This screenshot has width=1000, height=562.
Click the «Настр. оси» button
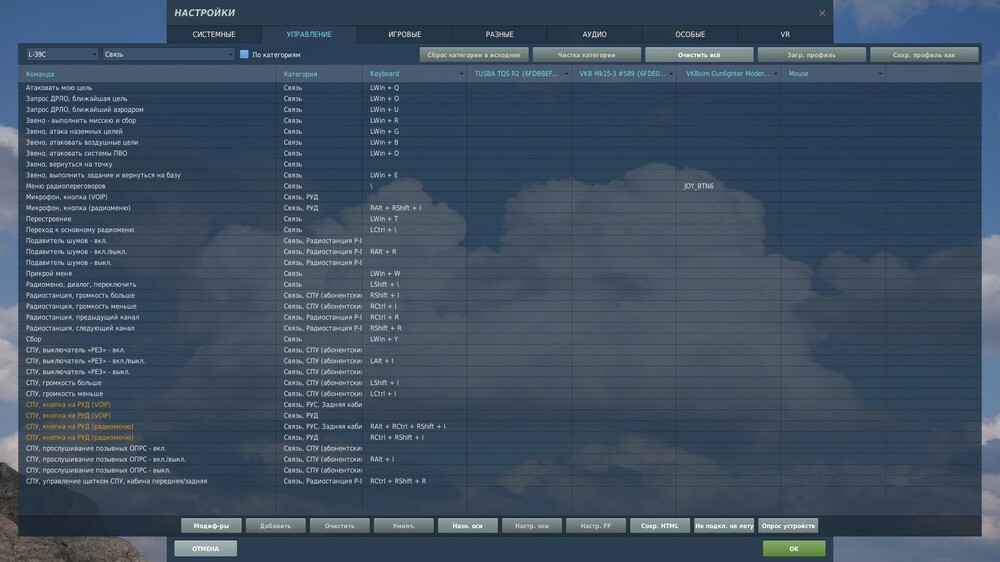click(x=532, y=526)
